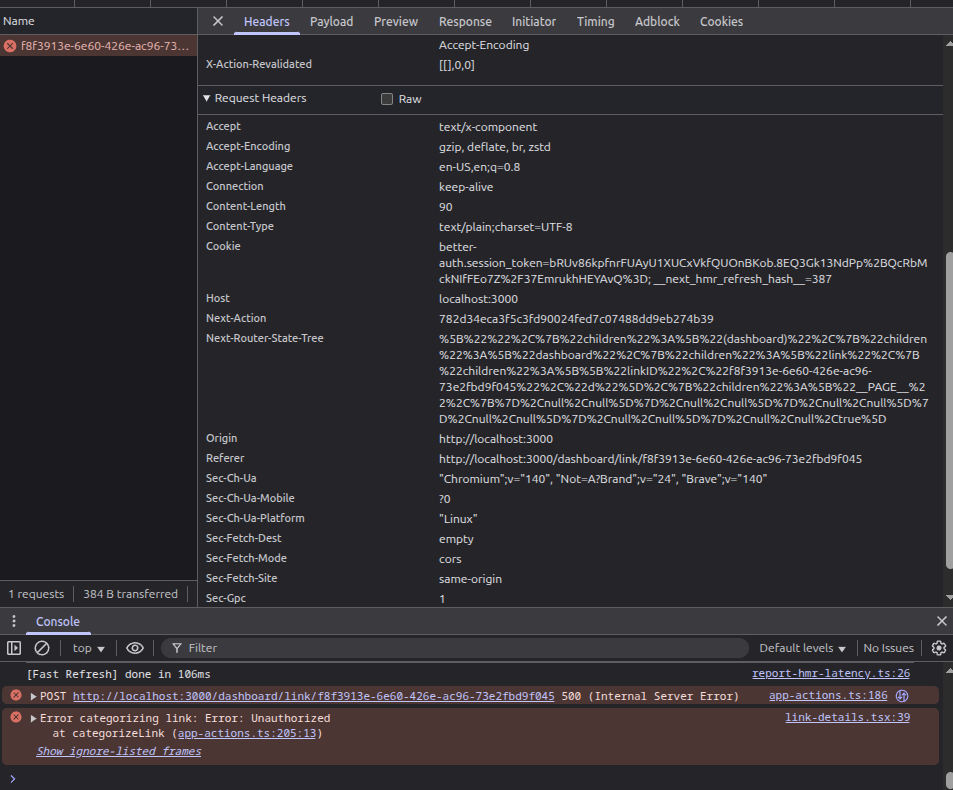Close the request details panel
This screenshot has height=790, width=953.
tap(218, 21)
